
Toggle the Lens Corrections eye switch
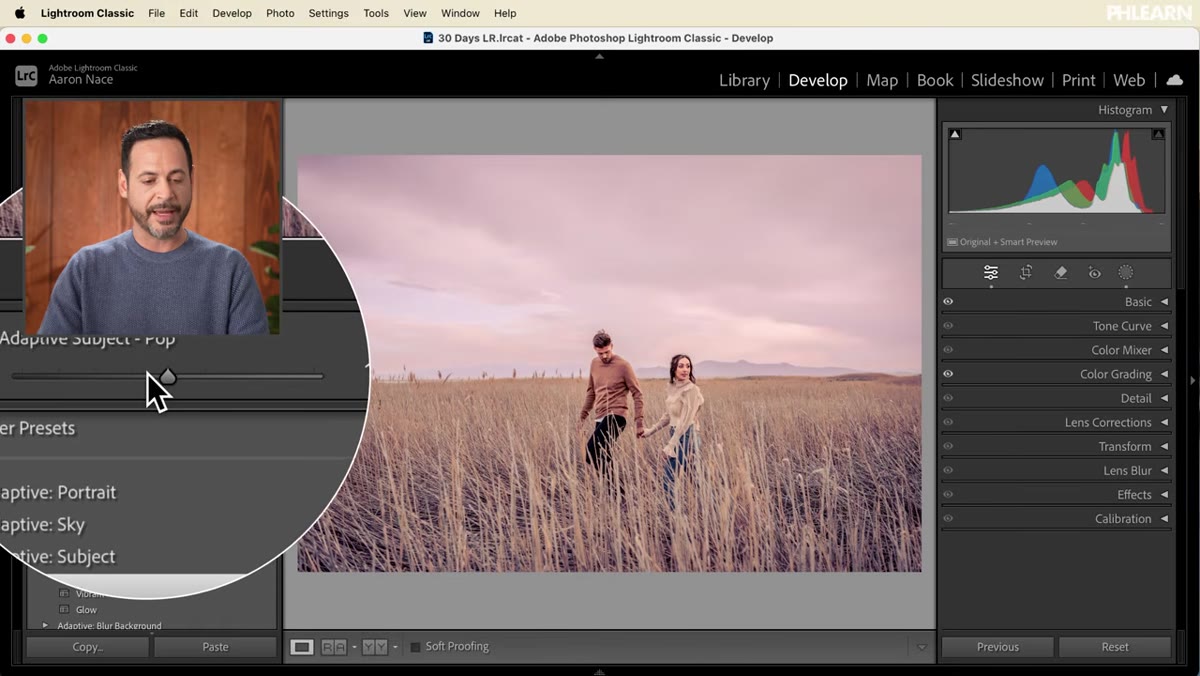point(948,422)
